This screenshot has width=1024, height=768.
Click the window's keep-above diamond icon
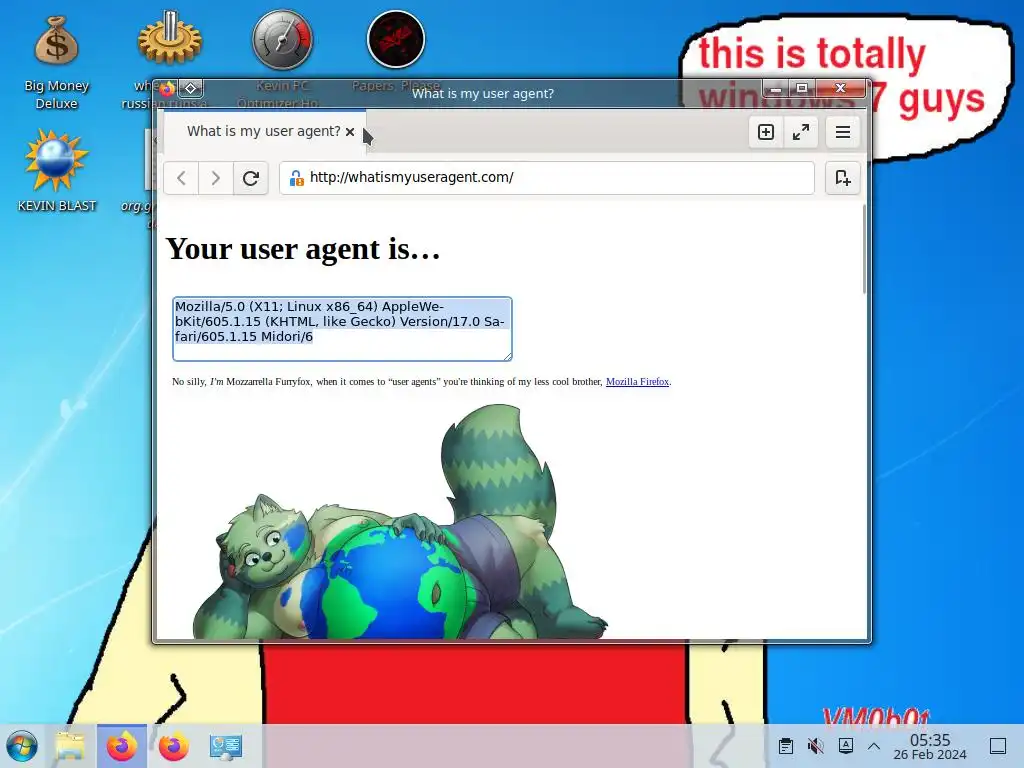[191, 88]
